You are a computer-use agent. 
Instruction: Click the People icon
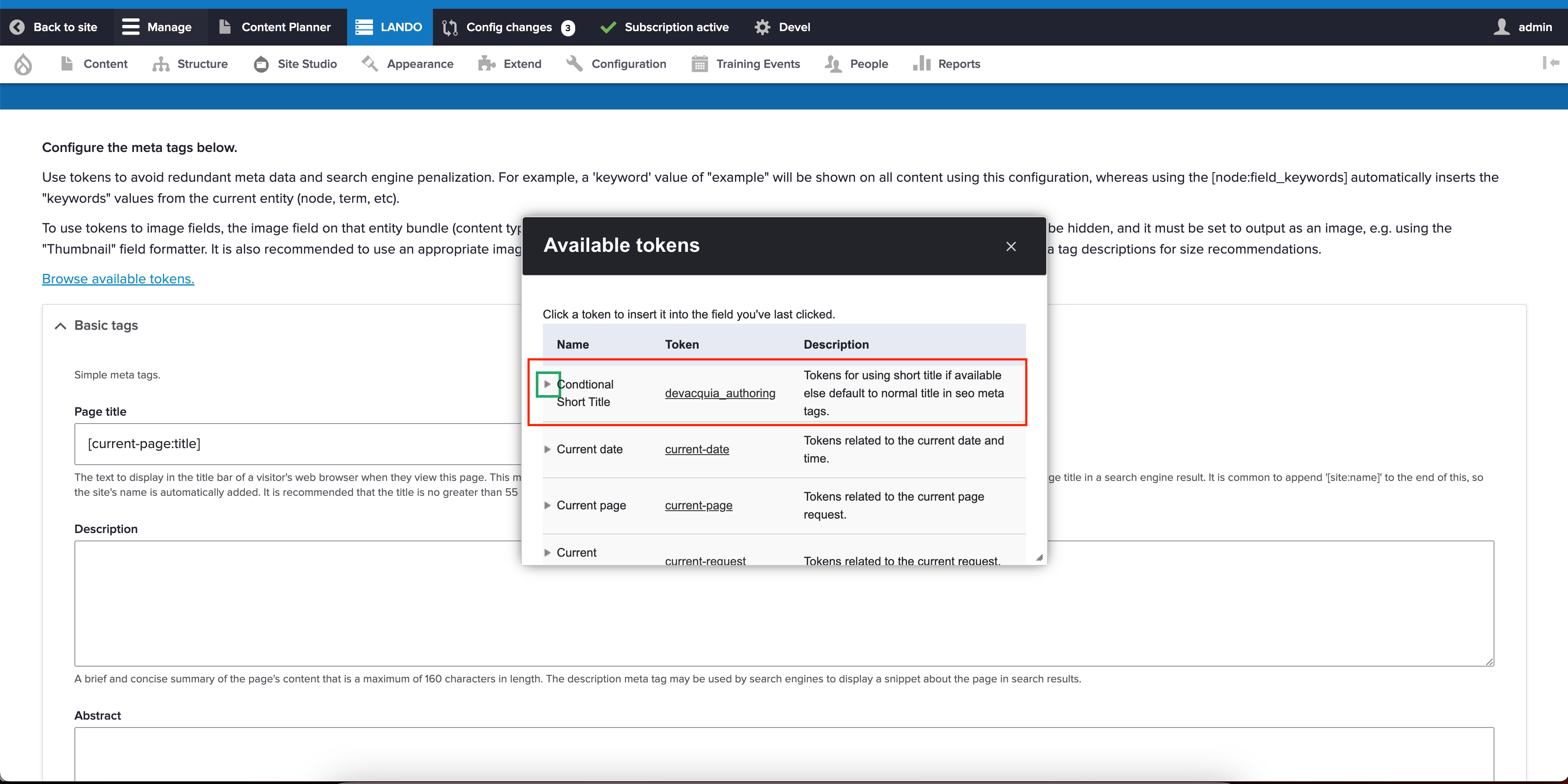pyautogui.click(x=833, y=64)
